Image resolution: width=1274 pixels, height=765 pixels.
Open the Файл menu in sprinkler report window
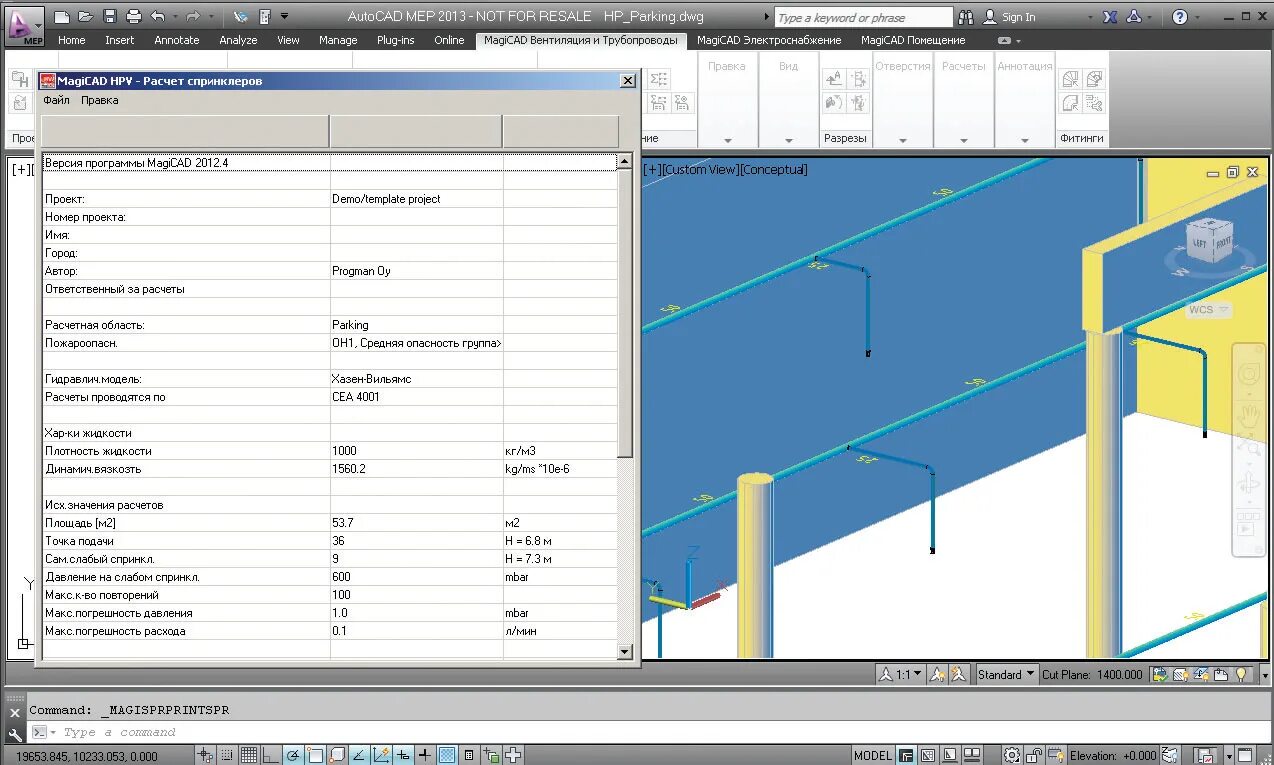coord(56,100)
